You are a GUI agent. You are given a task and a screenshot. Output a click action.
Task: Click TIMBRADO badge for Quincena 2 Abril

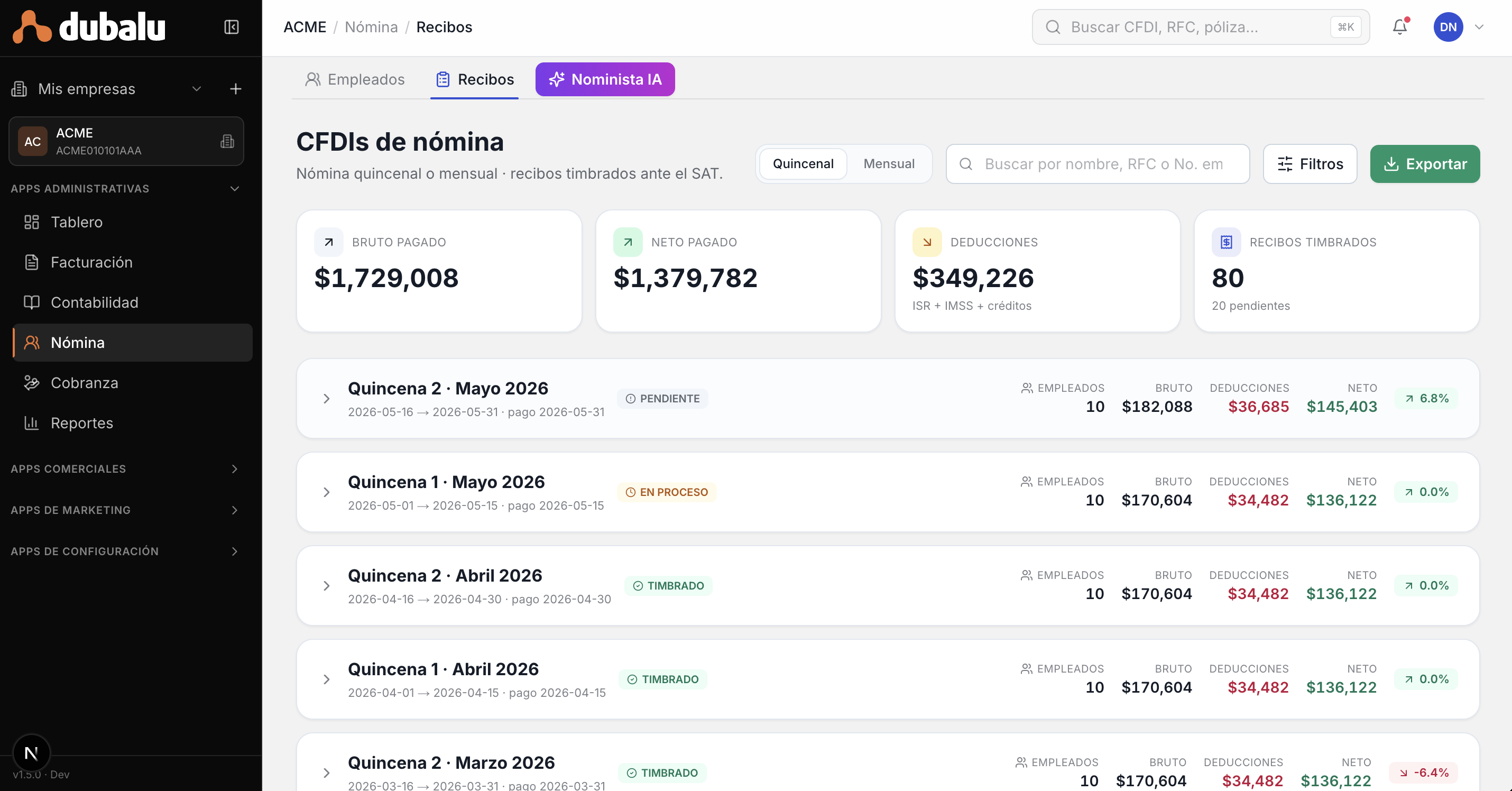click(669, 585)
